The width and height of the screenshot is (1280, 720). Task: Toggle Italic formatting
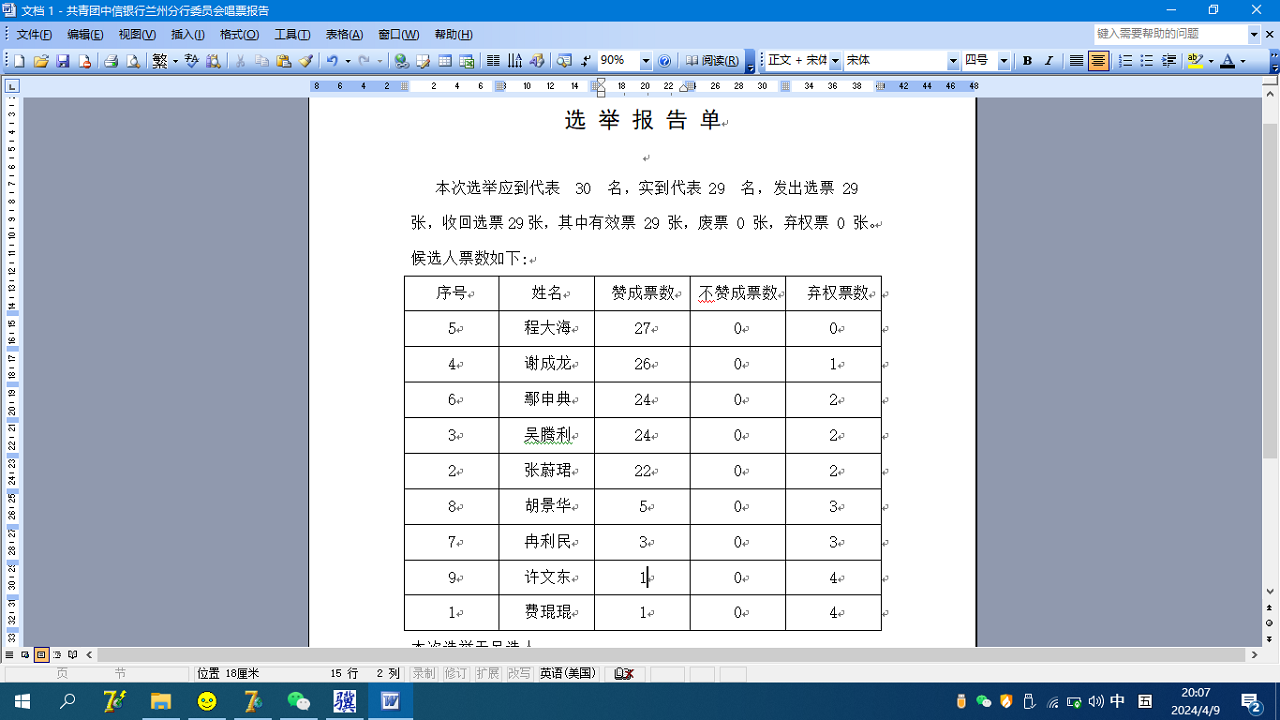(1049, 61)
